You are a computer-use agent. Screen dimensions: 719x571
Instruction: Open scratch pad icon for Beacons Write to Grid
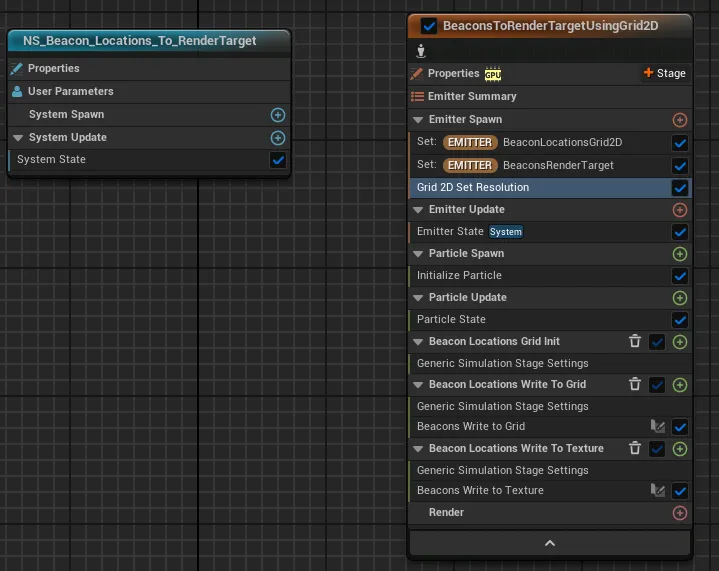click(x=658, y=427)
